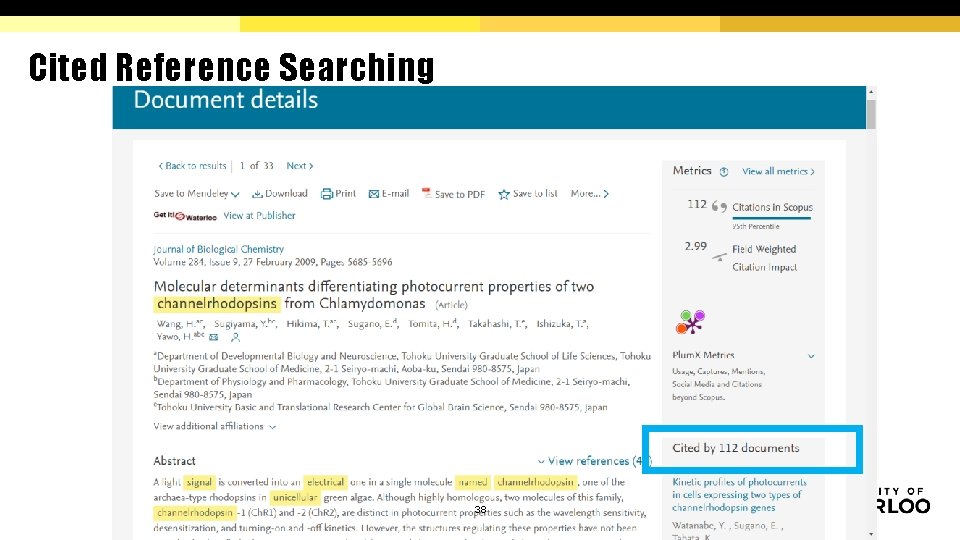Expand View additional affiliations
The height and width of the screenshot is (540, 960).
click(214, 426)
